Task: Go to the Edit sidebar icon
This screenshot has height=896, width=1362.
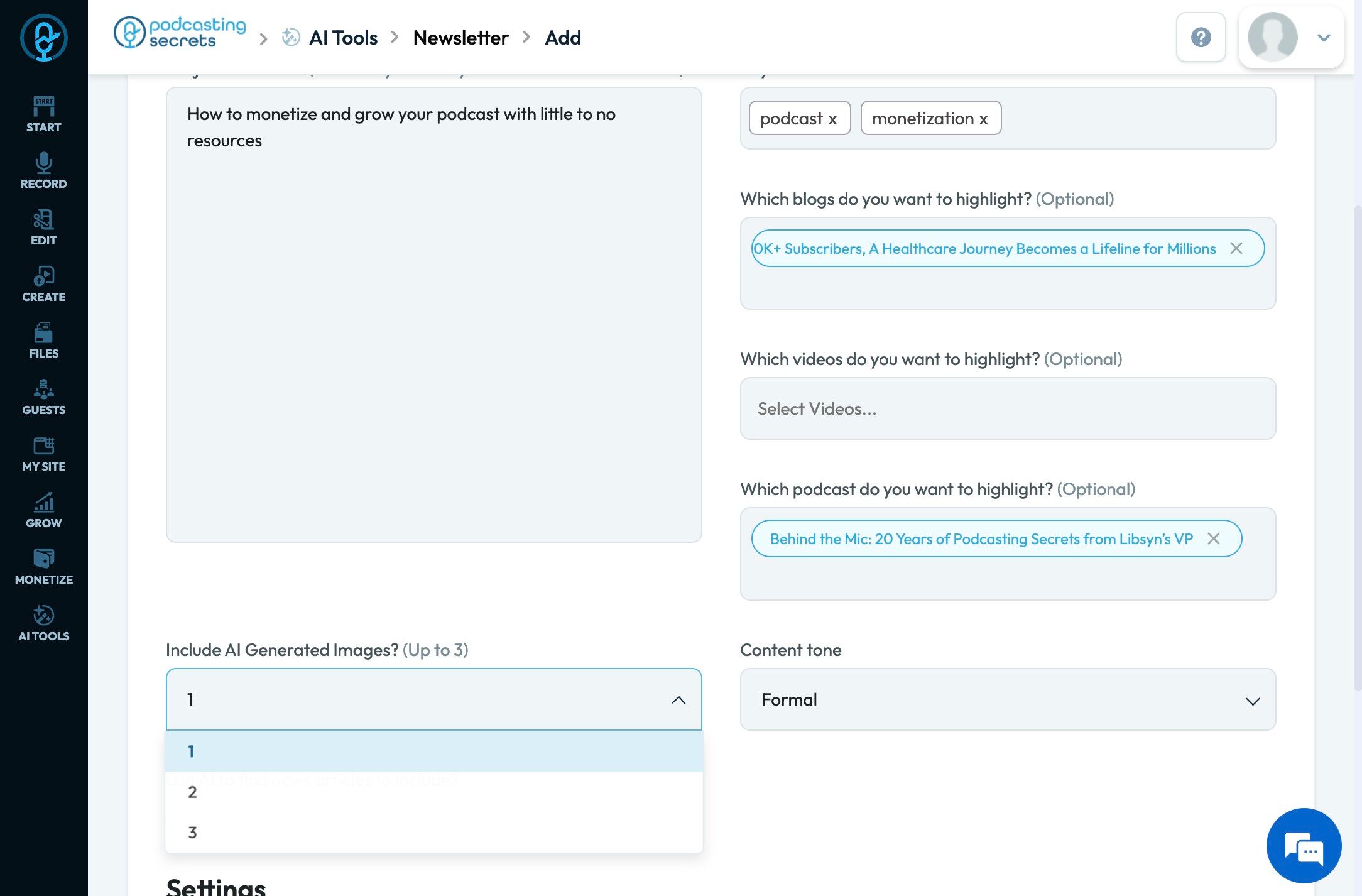Action: (x=43, y=227)
